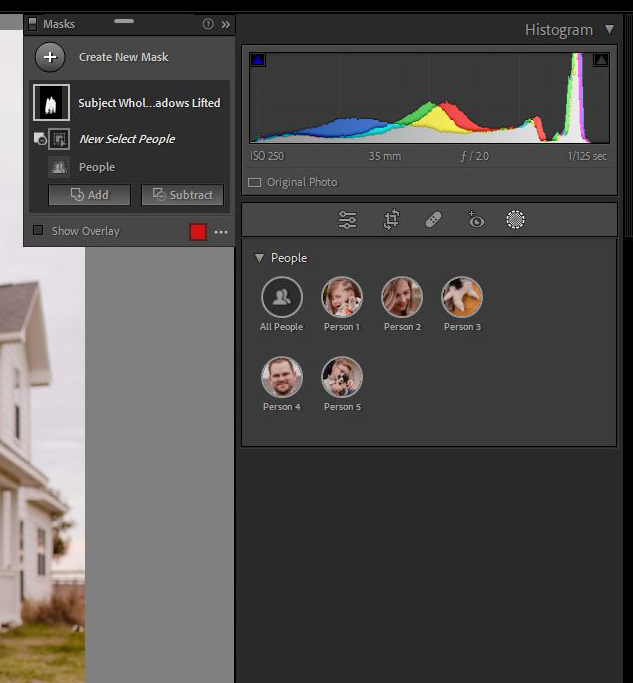Select the Healing bandage tool icon
The height and width of the screenshot is (683, 633).
tap(433, 220)
